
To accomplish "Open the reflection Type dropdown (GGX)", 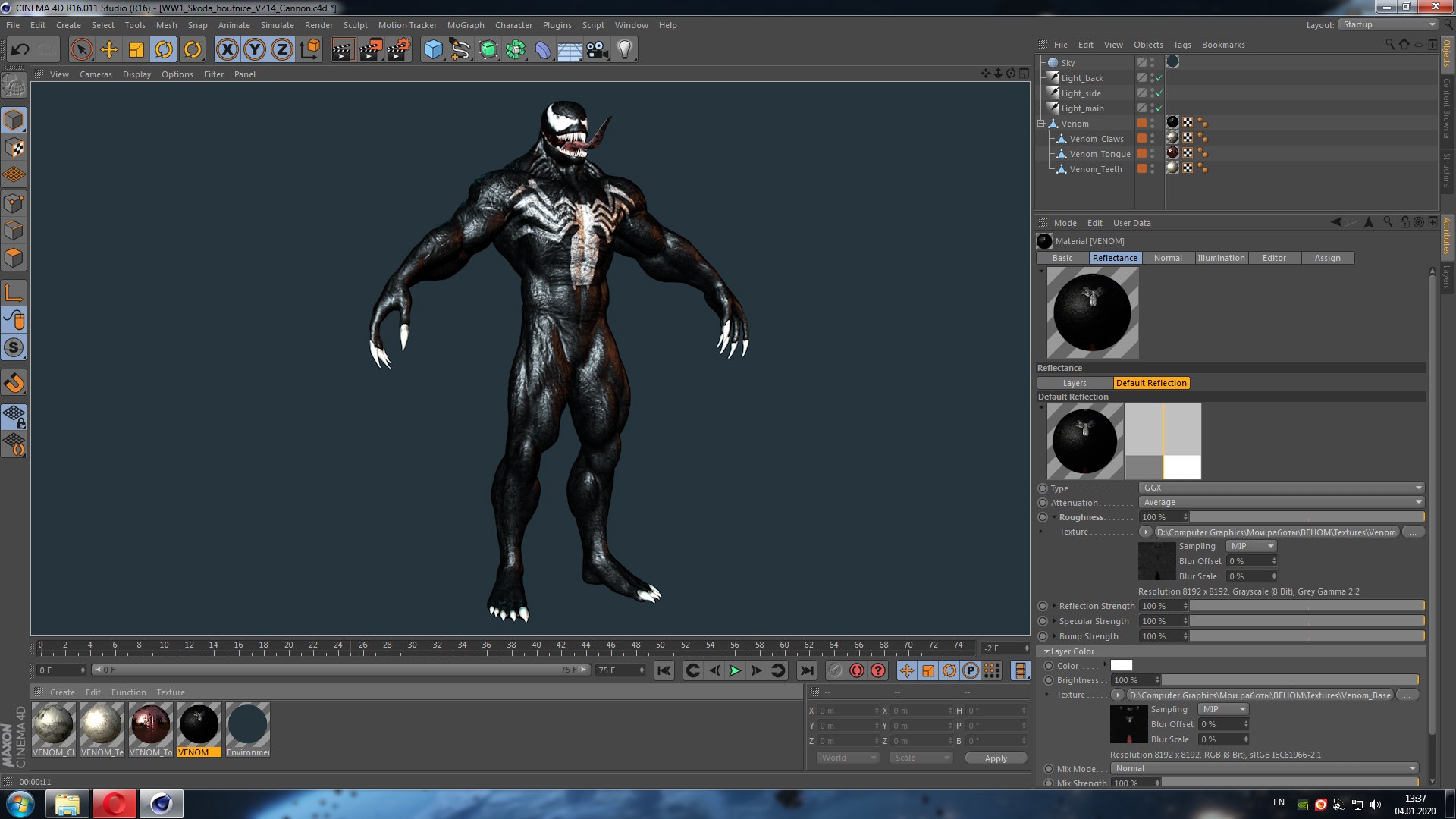I will tap(1282, 488).
